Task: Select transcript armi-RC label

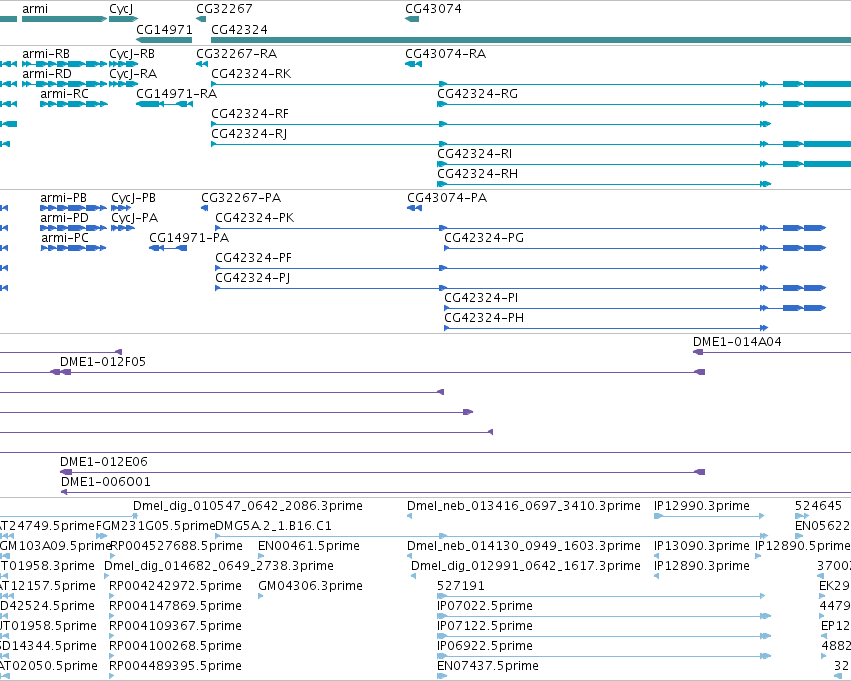Action: pos(64,94)
